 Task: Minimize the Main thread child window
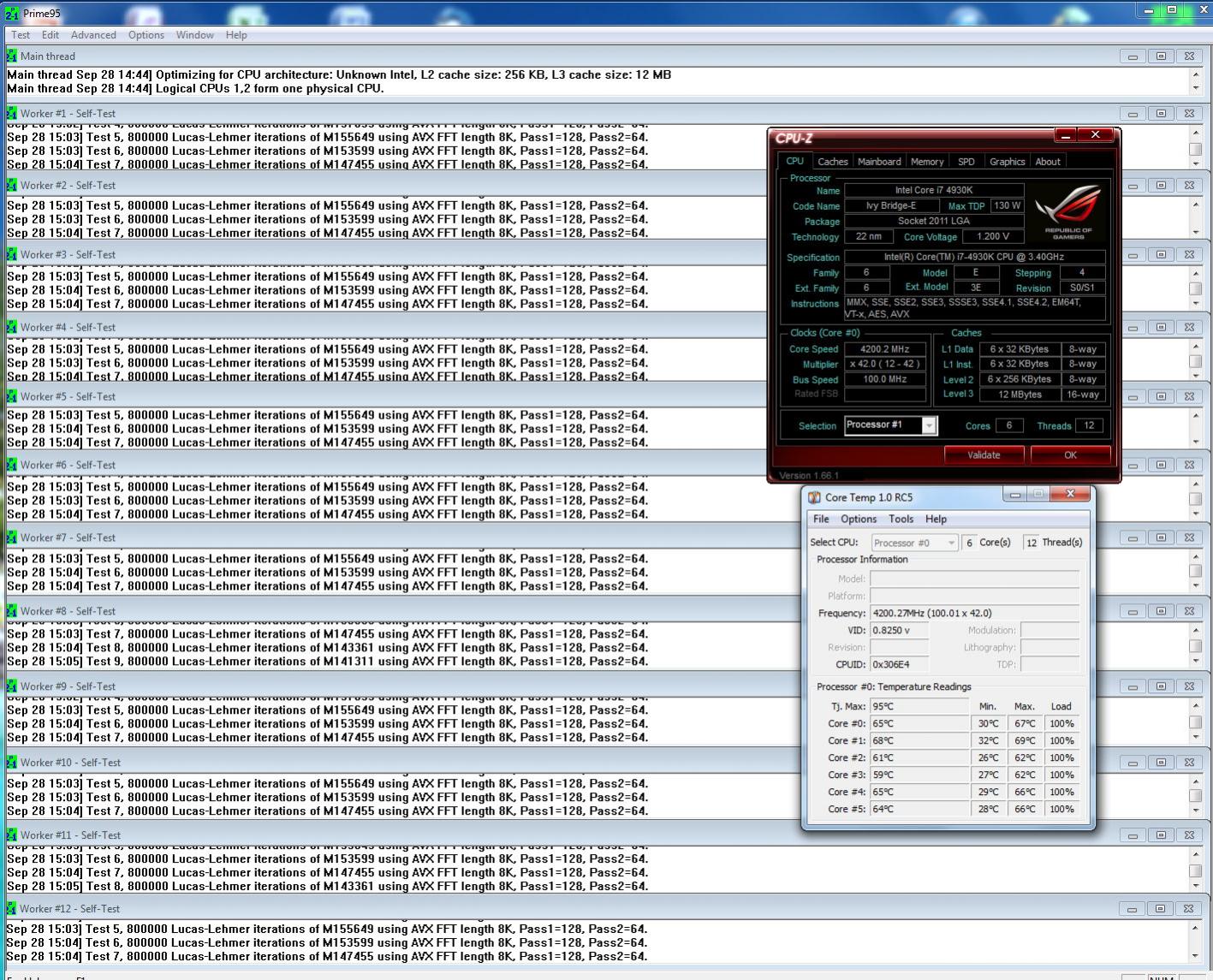[1133, 56]
